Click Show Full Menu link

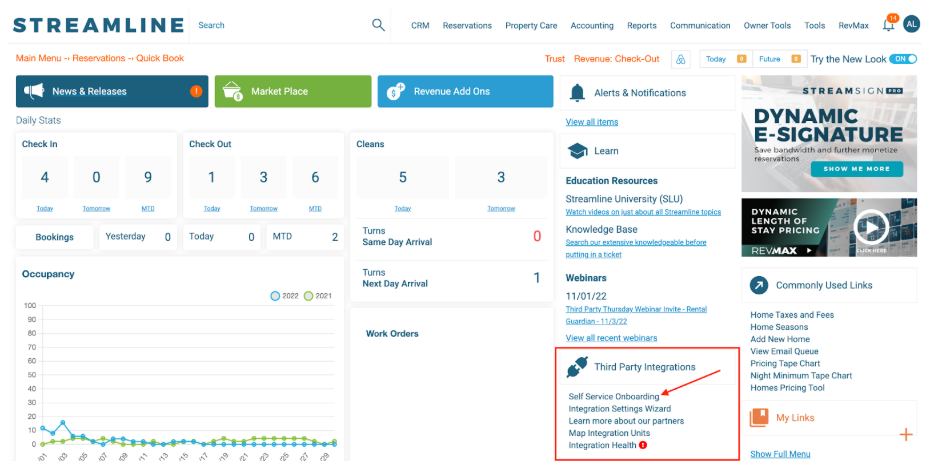tap(780, 454)
